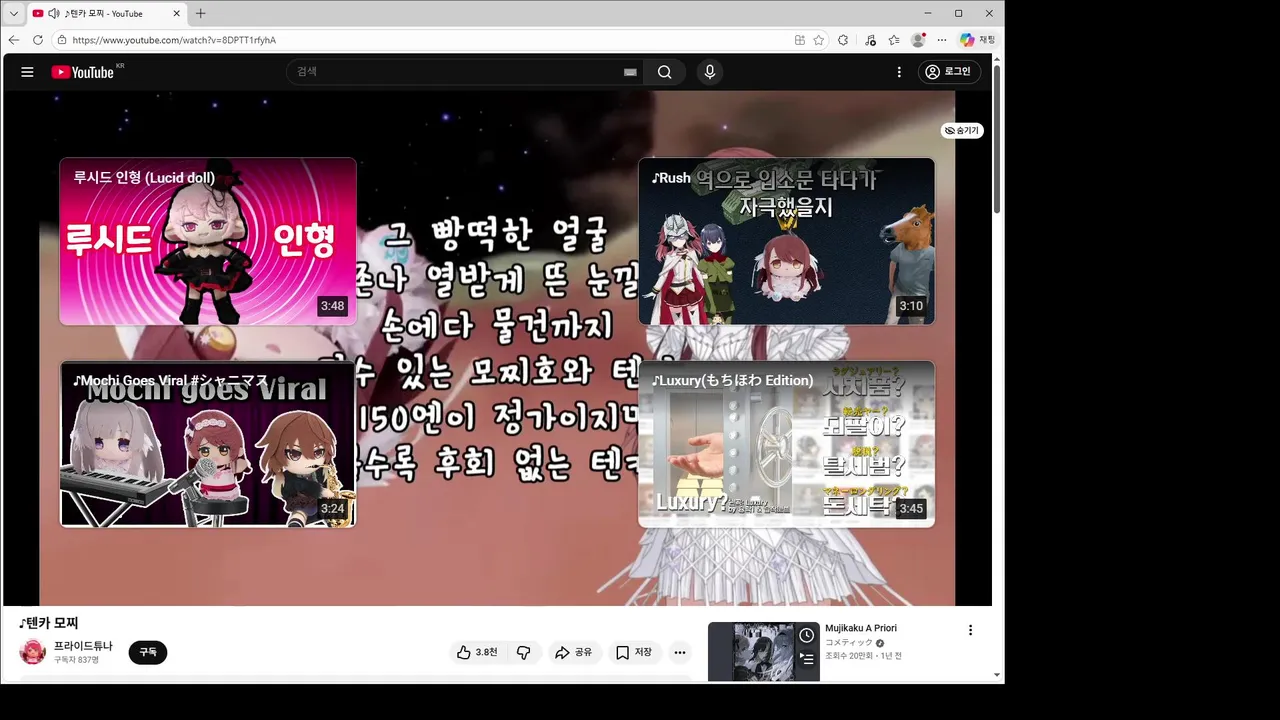The height and width of the screenshot is (720, 1280).
Task: Go to YouTube home via logo
Action: [83, 72]
